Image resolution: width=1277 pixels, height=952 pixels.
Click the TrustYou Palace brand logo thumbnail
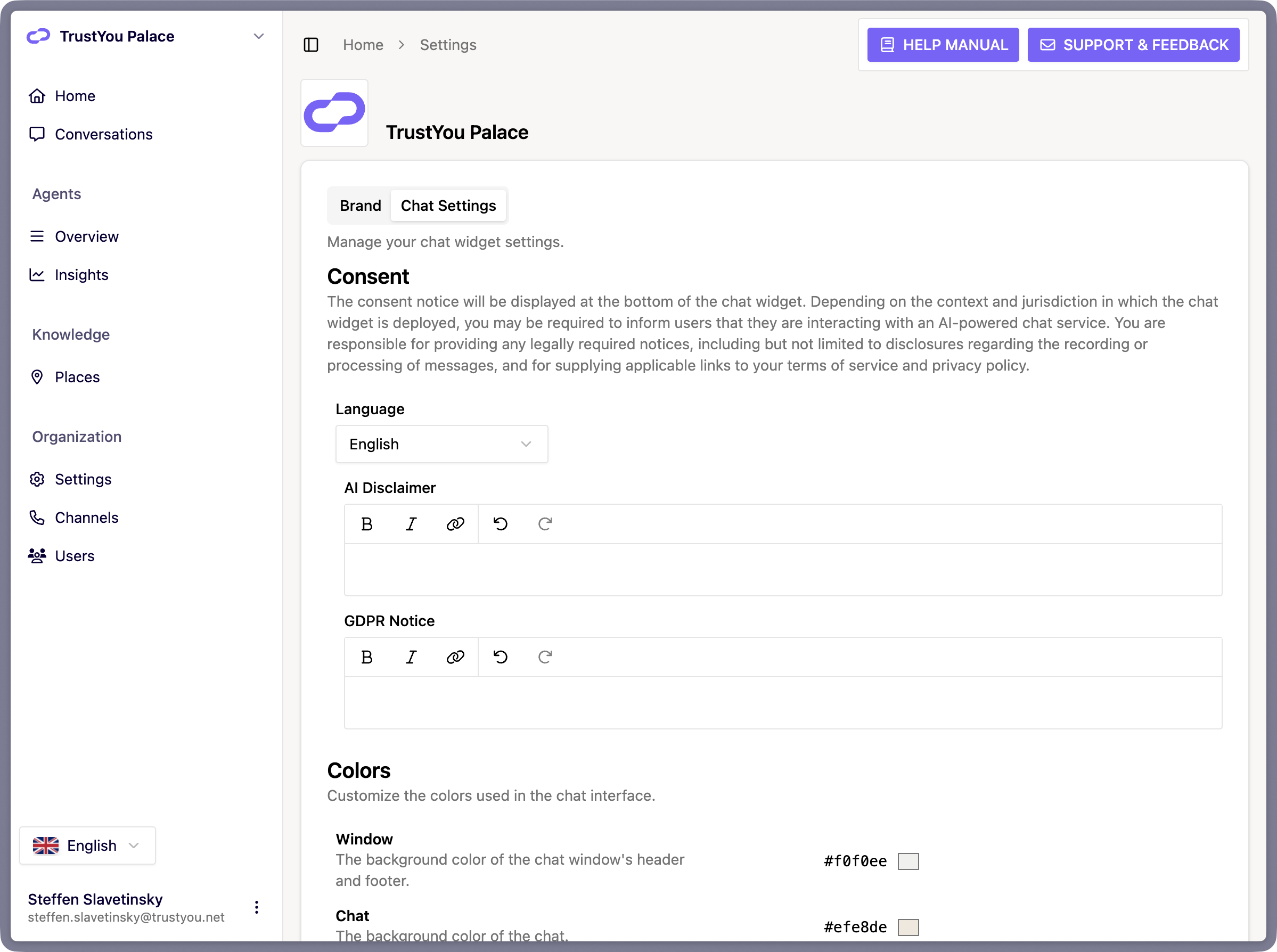334,112
